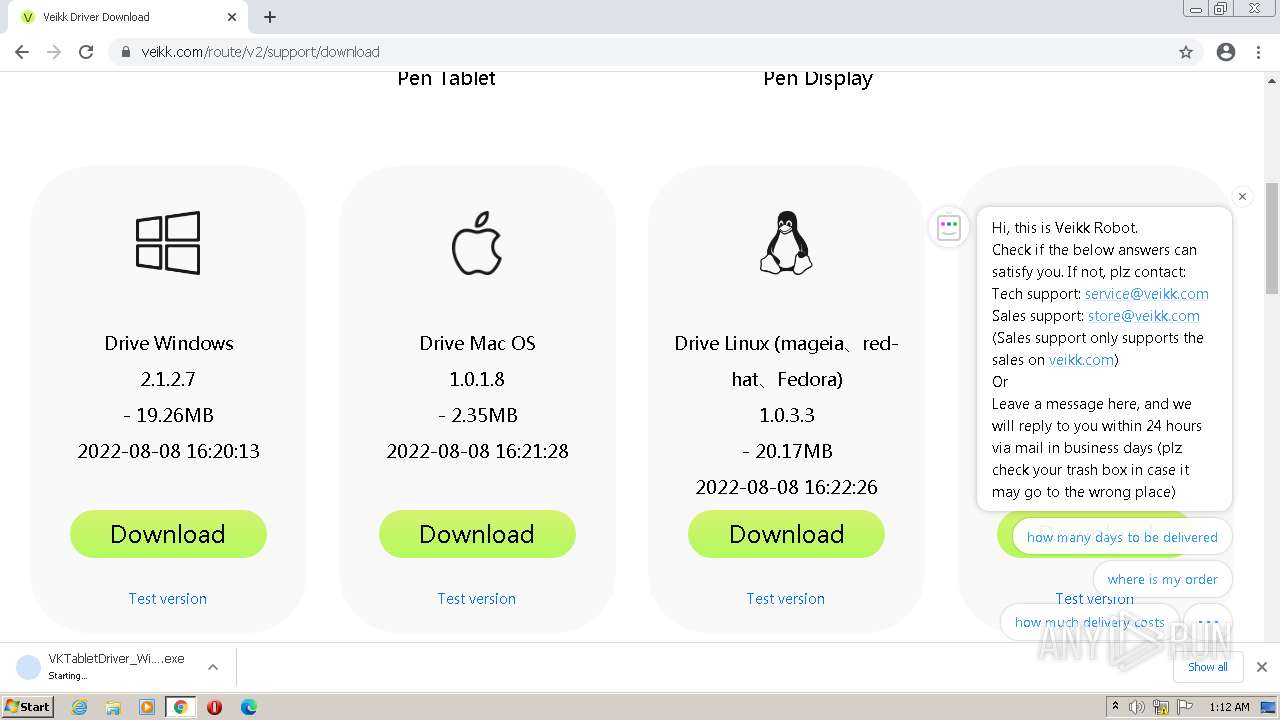Click the 1:12 AM clock
The image size is (1280, 720).
click(1229, 707)
